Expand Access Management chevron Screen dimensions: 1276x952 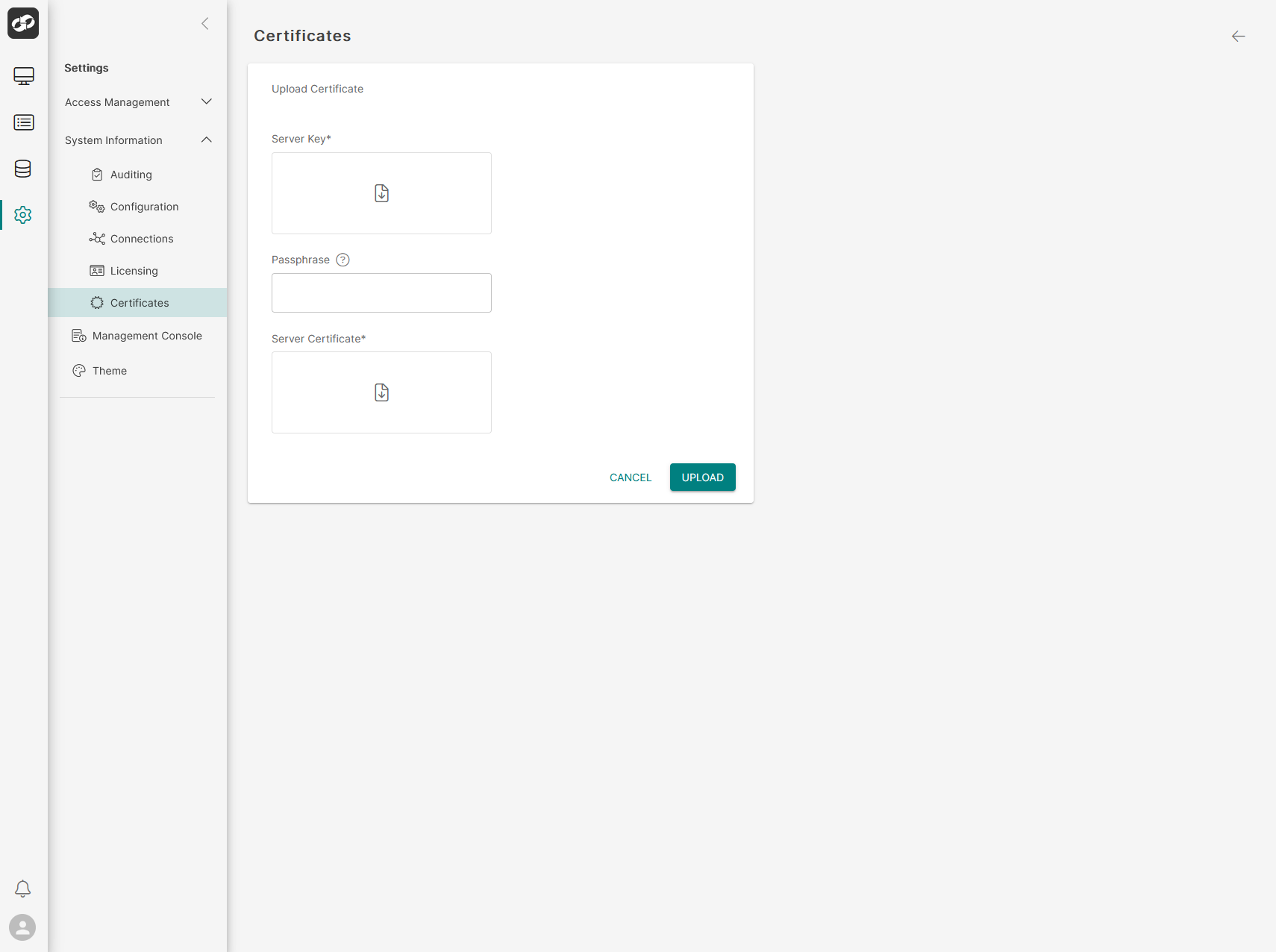coord(207,101)
